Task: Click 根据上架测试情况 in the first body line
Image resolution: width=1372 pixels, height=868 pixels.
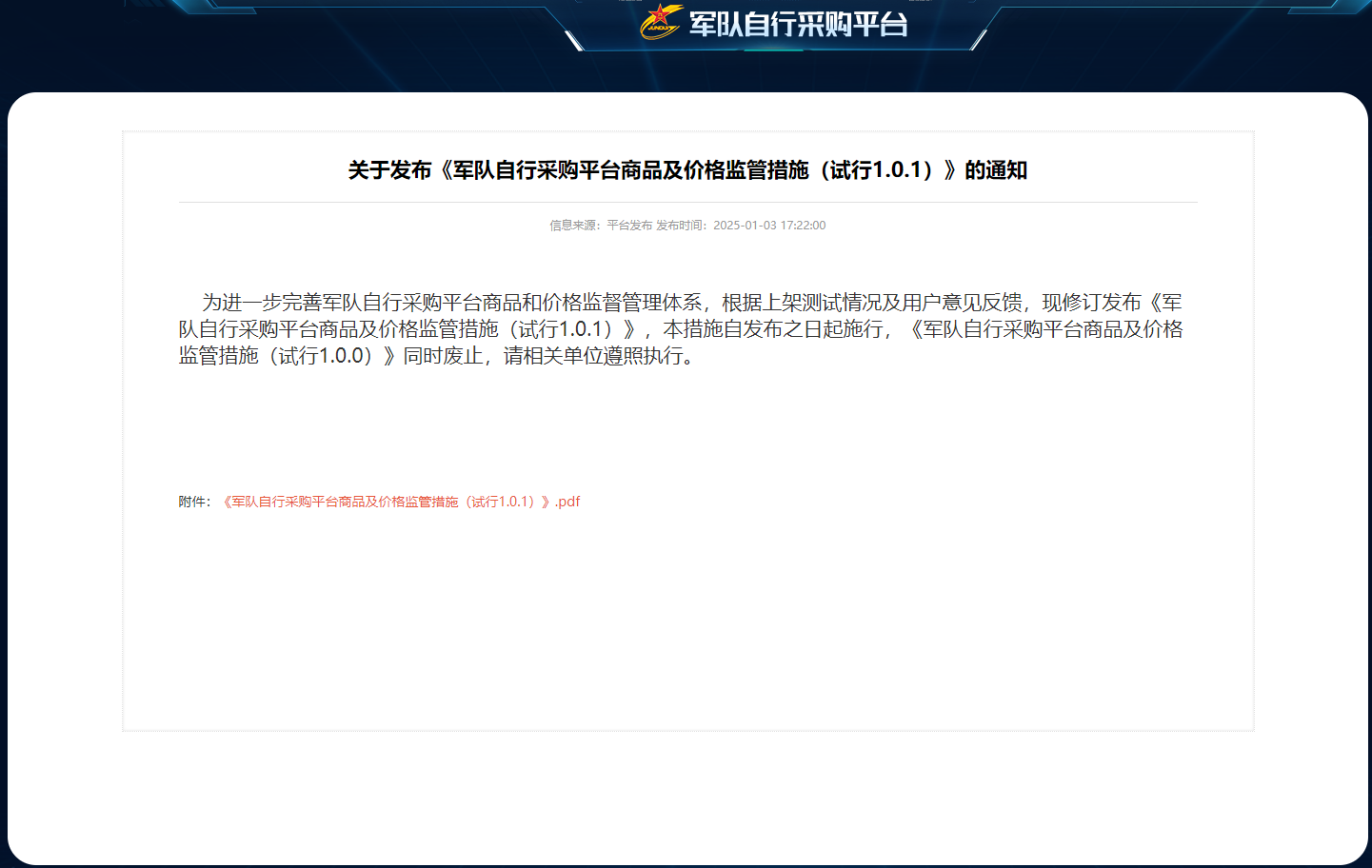Action: pyautogui.click(x=802, y=303)
